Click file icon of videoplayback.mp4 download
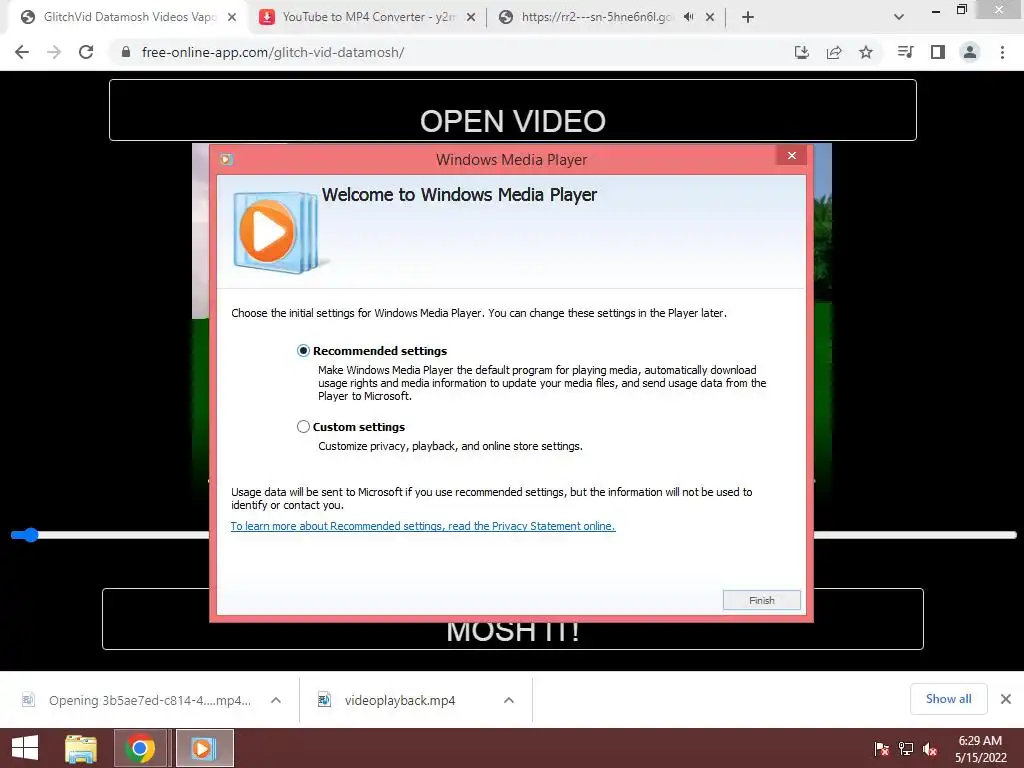 click(325, 700)
